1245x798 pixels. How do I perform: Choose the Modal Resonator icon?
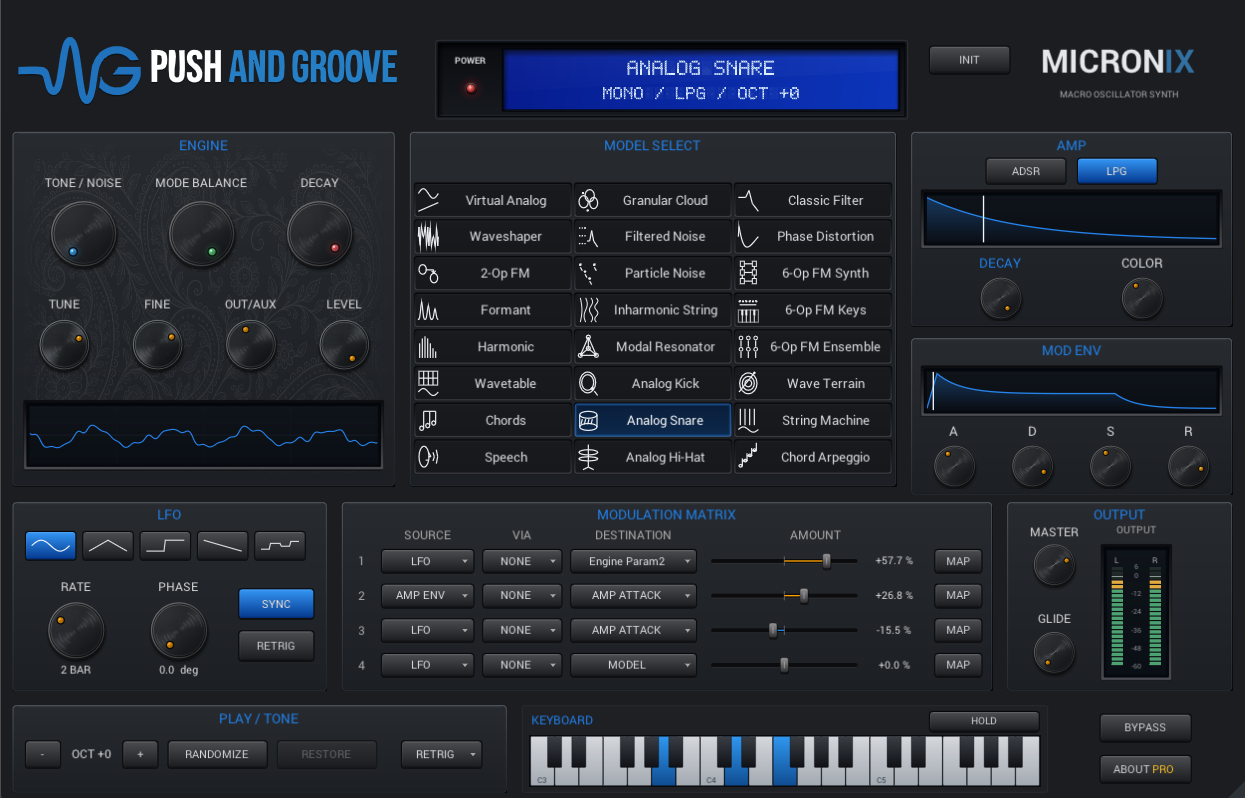pyautogui.click(x=588, y=347)
